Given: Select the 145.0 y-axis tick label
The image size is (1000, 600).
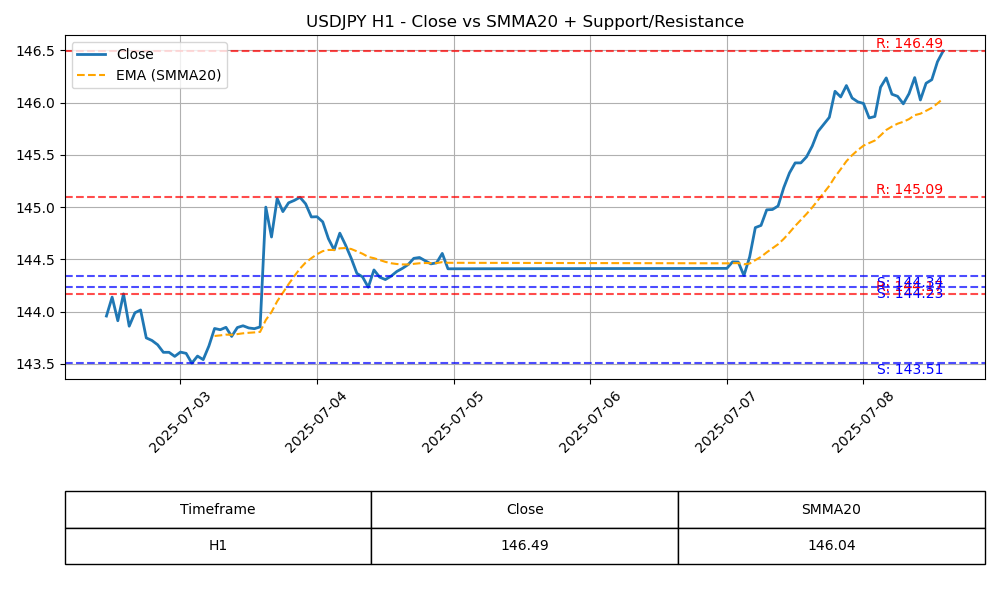Looking at the screenshot, I should click(36, 208).
